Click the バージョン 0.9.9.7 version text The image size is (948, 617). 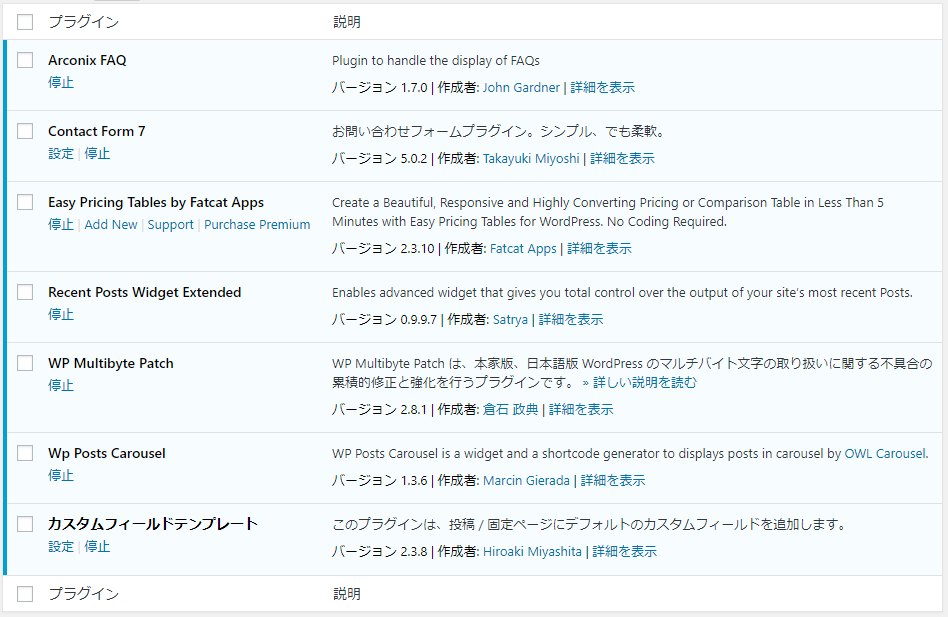point(385,319)
